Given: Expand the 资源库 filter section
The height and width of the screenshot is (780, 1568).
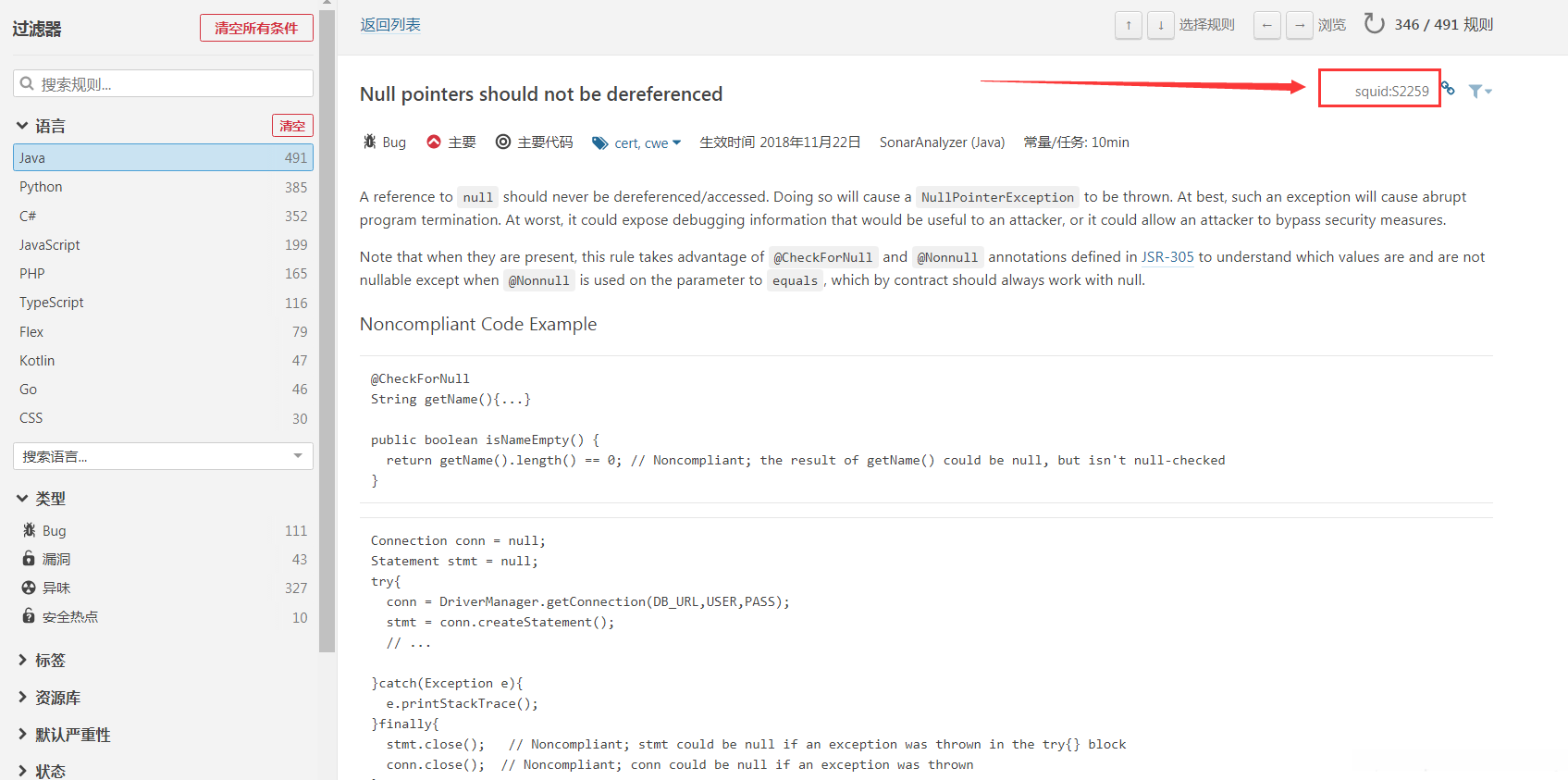Looking at the screenshot, I should [49, 697].
